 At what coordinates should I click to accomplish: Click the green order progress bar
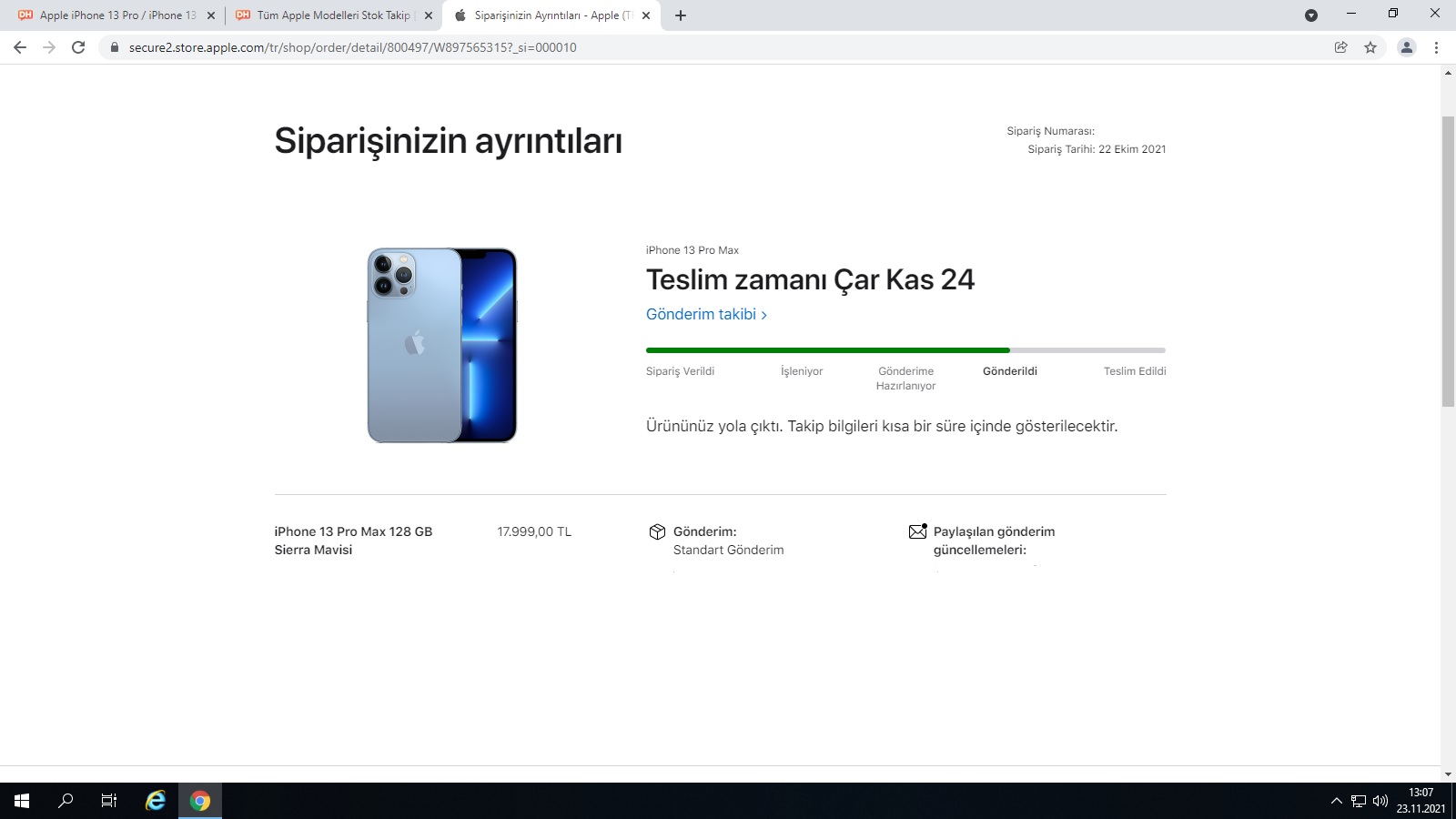coord(828,350)
